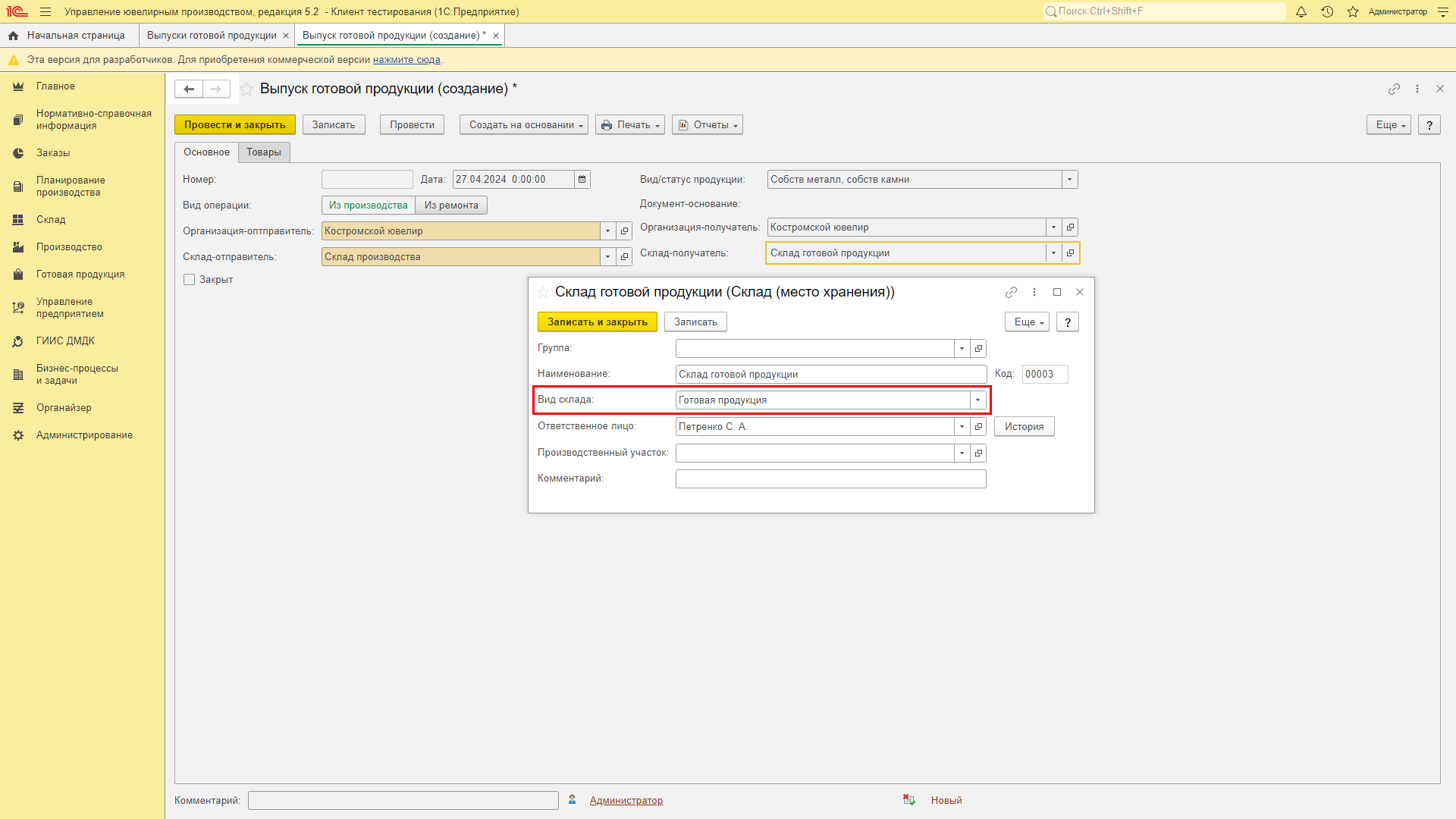Click Записать и закрыть in warehouse dialog

click(598, 322)
